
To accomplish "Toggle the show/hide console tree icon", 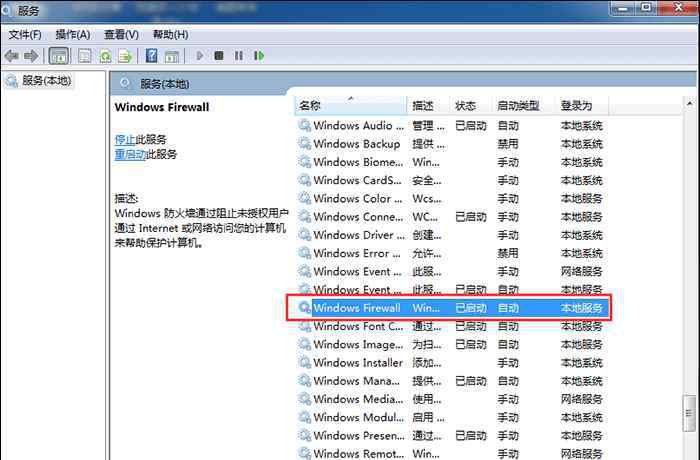I will pyautogui.click(x=59, y=56).
